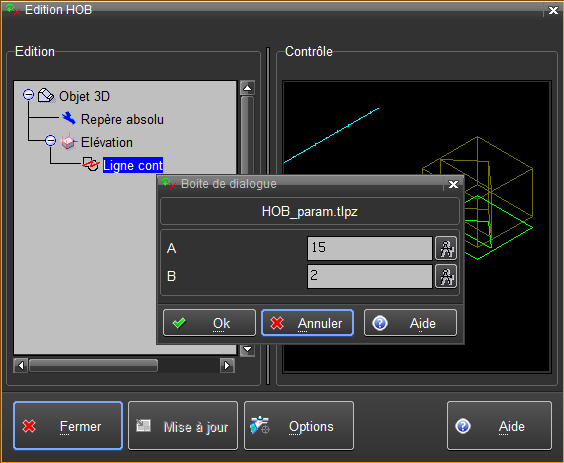The height and width of the screenshot is (463, 564).
Task: Click the measure icon next to field A
Action: (446, 248)
